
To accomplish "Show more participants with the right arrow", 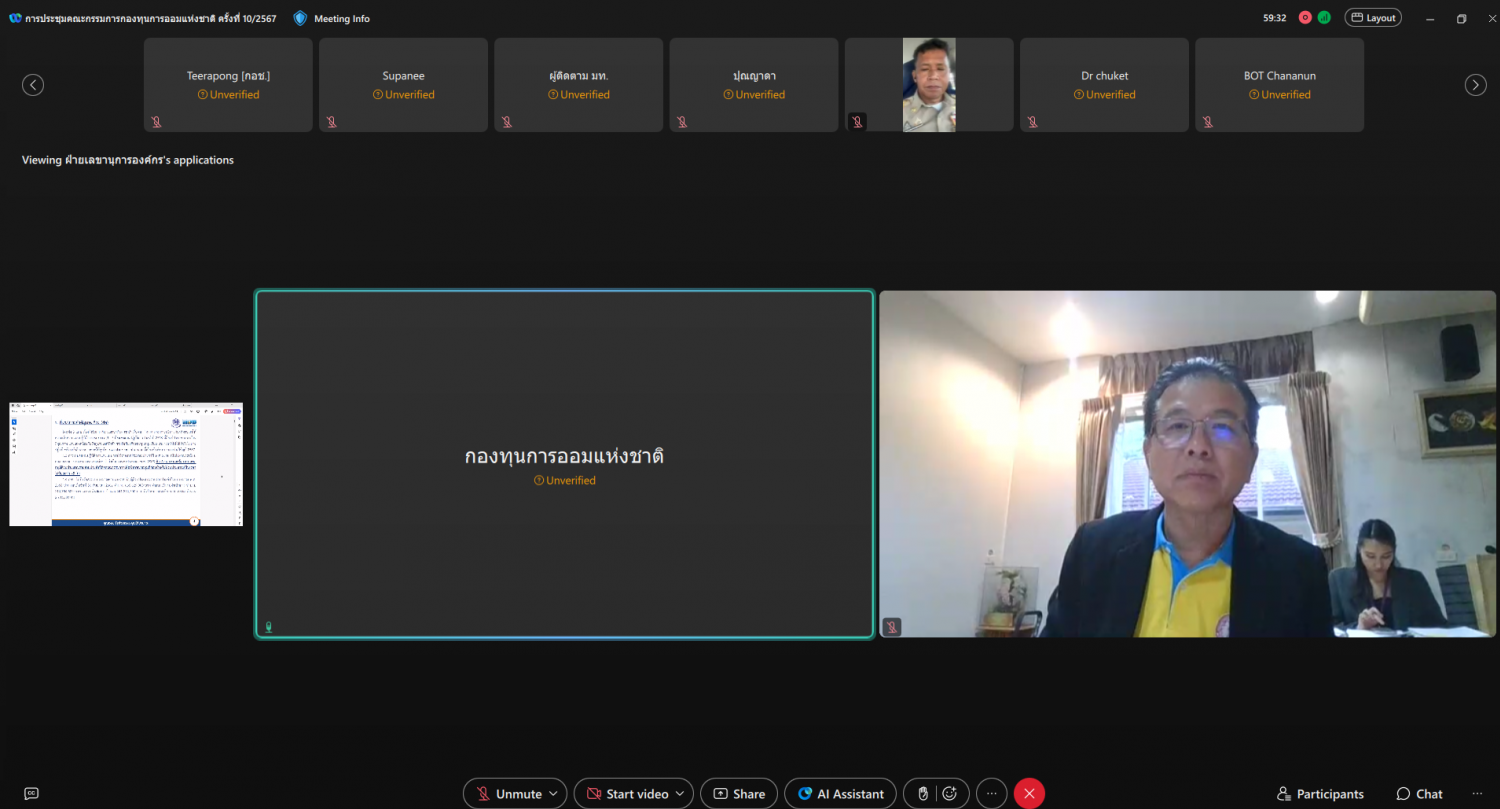I will (x=1476, y=85).
